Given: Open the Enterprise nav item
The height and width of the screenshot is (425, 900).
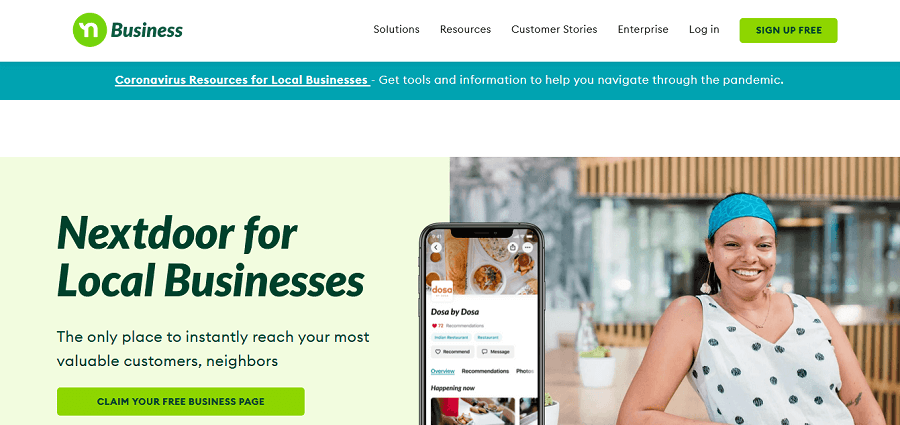Looking at the screenshot, I should tap(643, 29).
